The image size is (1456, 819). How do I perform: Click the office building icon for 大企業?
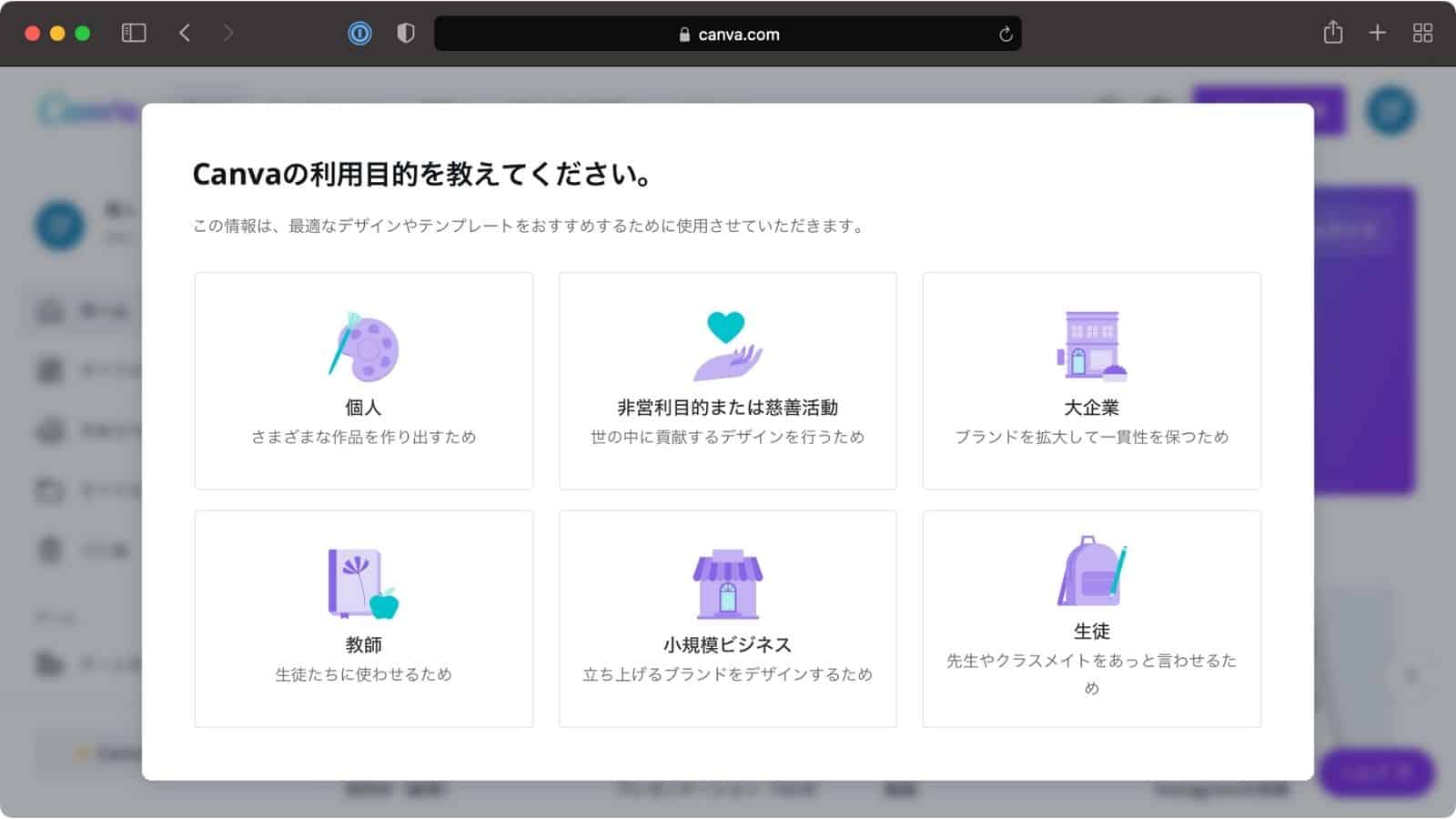(1092, 347)
